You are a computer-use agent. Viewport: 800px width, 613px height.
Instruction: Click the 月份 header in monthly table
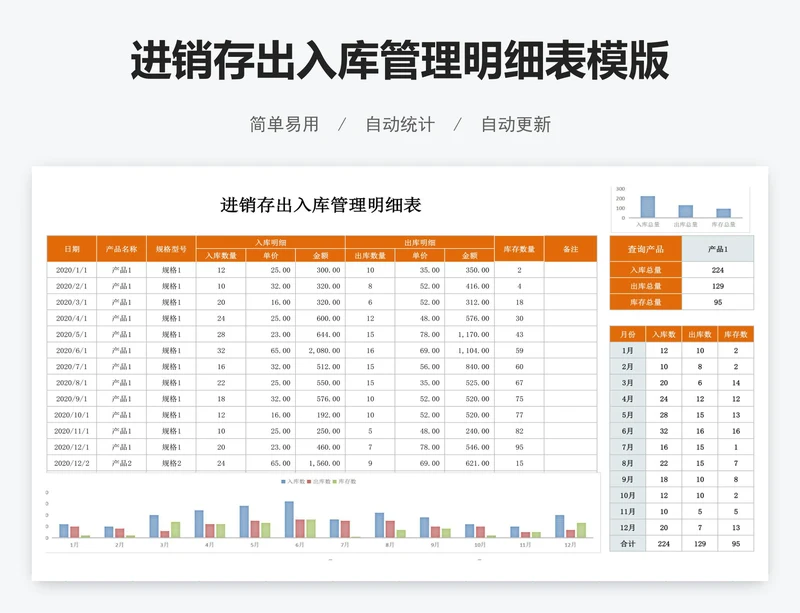pos(628,334)
